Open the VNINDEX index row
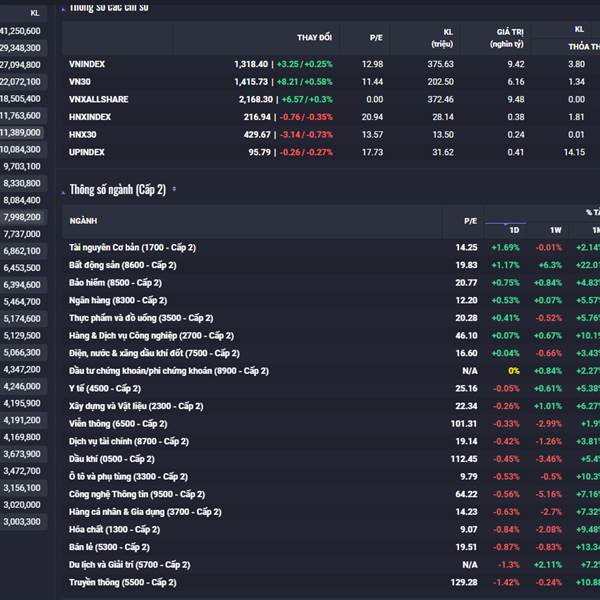Viewport: 600px width, 600px height. click(x=331, y=64)
